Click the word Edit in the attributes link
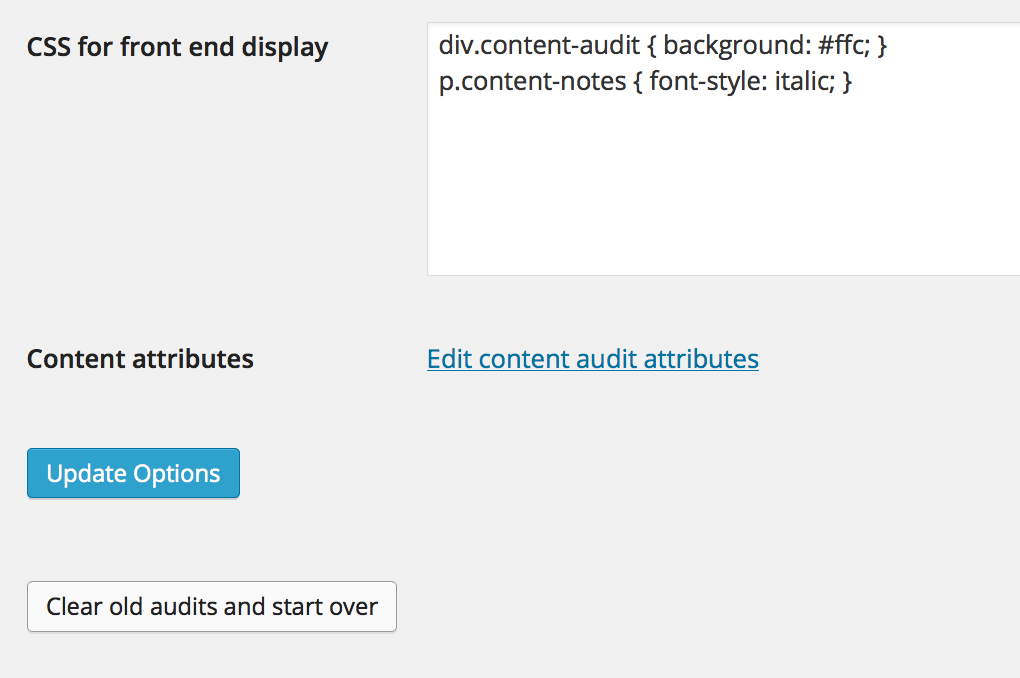The image size is (1020, 678). pyautogui.click(x=450, y=359)
